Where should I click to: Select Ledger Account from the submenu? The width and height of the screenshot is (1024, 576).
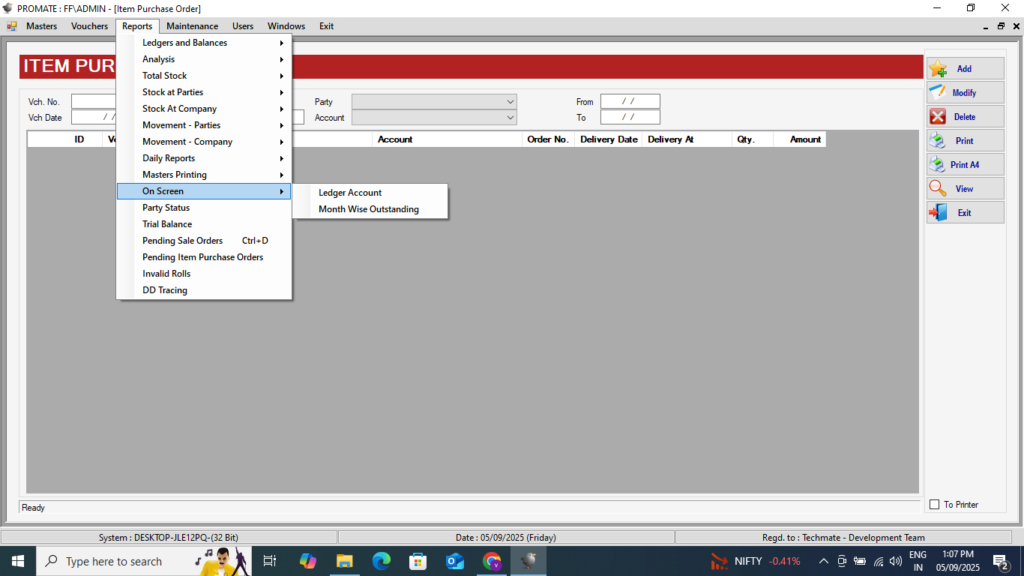click(x=350, y=193)
